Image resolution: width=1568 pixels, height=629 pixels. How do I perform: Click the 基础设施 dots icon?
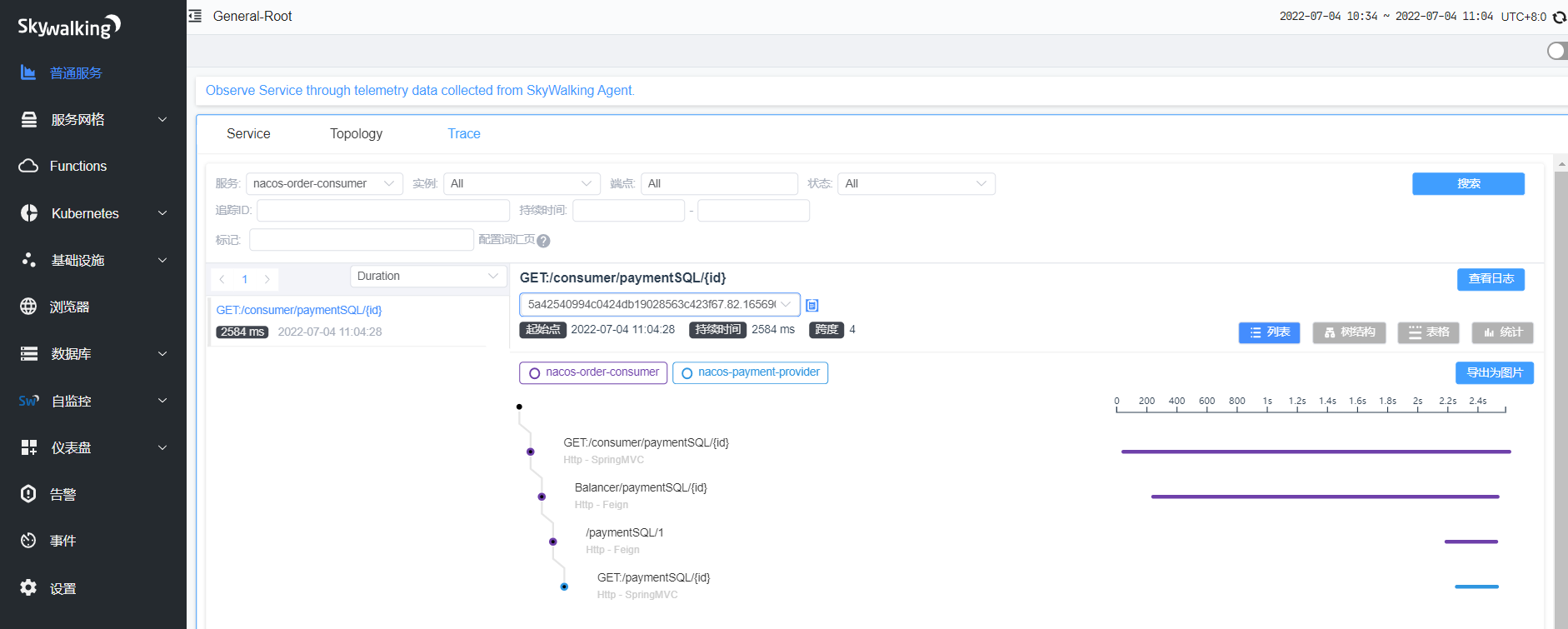coord(28,260)
